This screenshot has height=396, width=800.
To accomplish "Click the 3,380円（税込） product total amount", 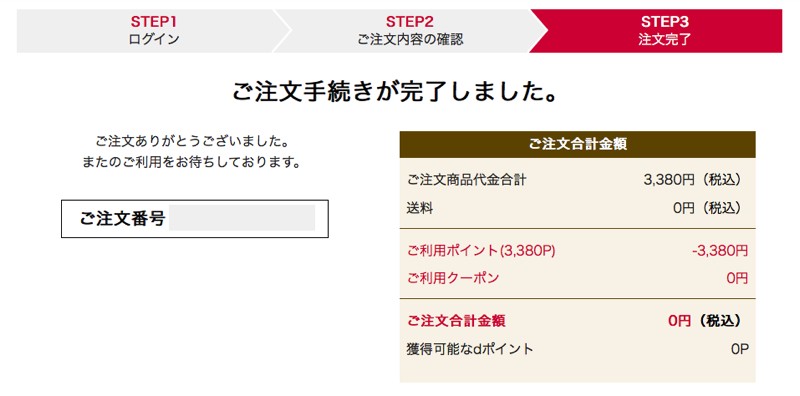I will pos(692,180).
